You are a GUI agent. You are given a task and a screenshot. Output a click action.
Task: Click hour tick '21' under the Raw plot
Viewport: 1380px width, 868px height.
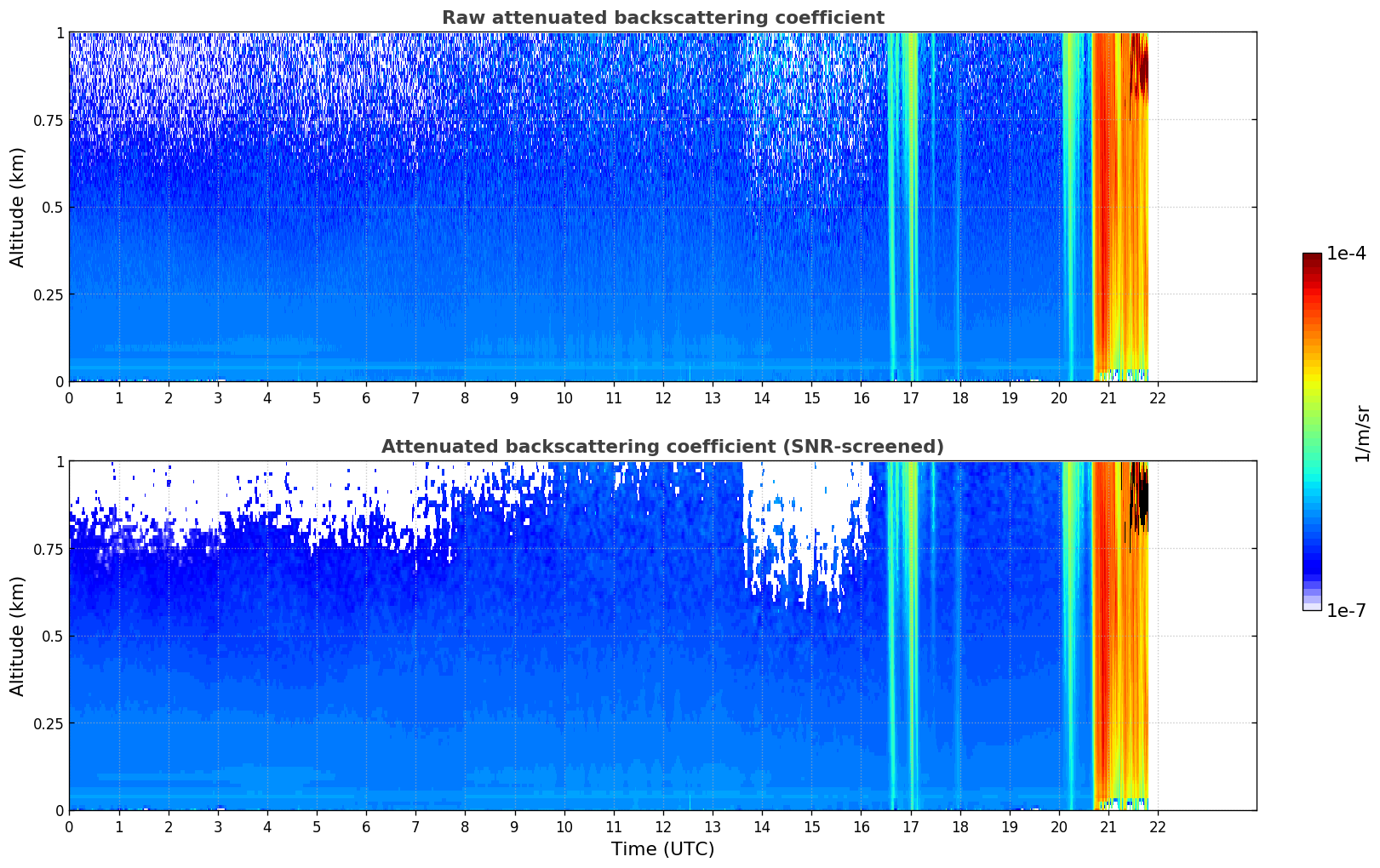pos(1108,397)
